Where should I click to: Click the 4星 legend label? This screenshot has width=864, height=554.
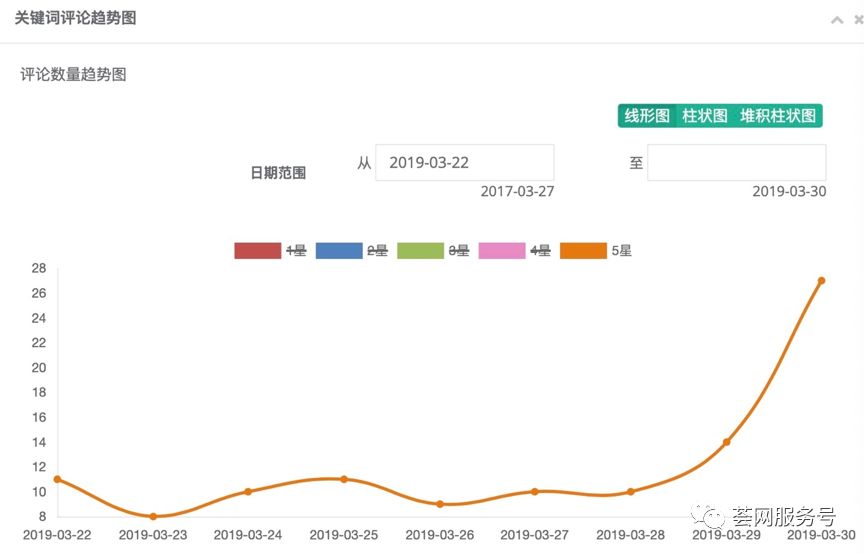(541, 251)
